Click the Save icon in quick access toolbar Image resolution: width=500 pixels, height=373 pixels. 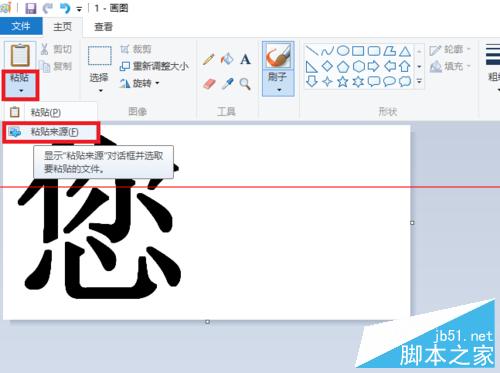31,8
